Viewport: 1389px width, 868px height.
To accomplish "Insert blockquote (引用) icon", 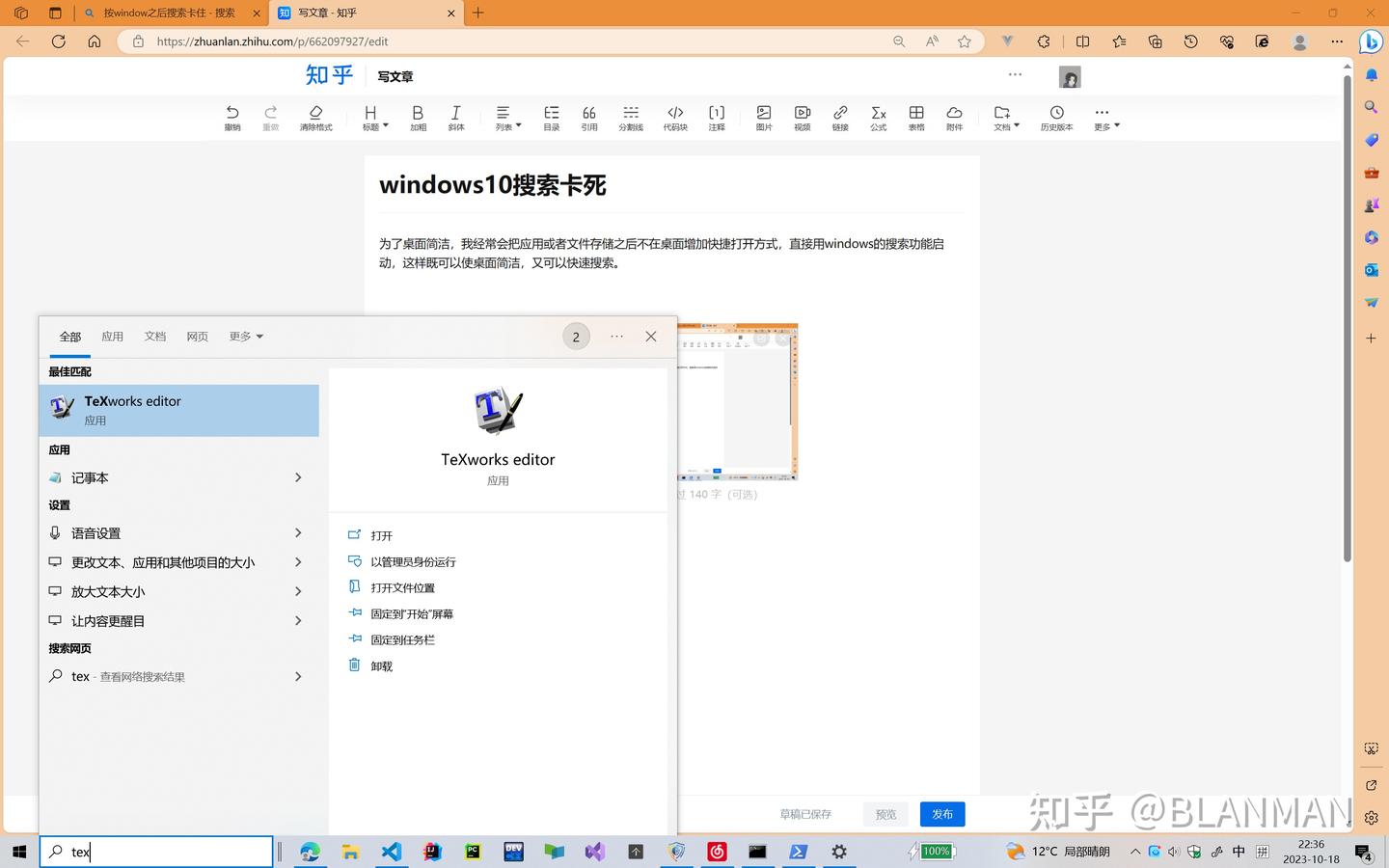I will point(589,118).
